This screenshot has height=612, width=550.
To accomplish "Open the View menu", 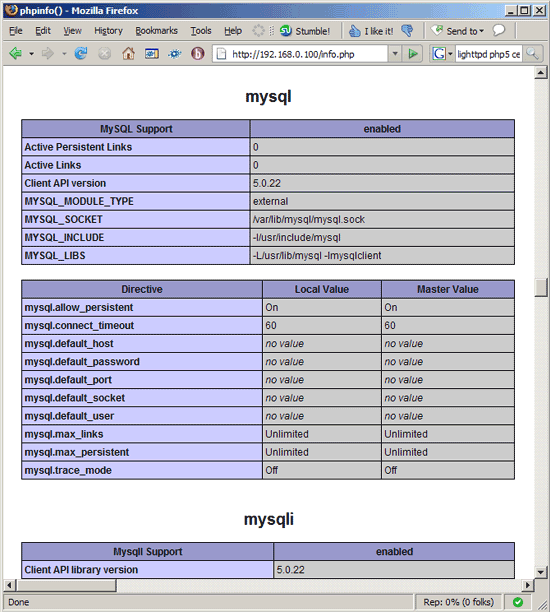I will click(x=72, y=31).
